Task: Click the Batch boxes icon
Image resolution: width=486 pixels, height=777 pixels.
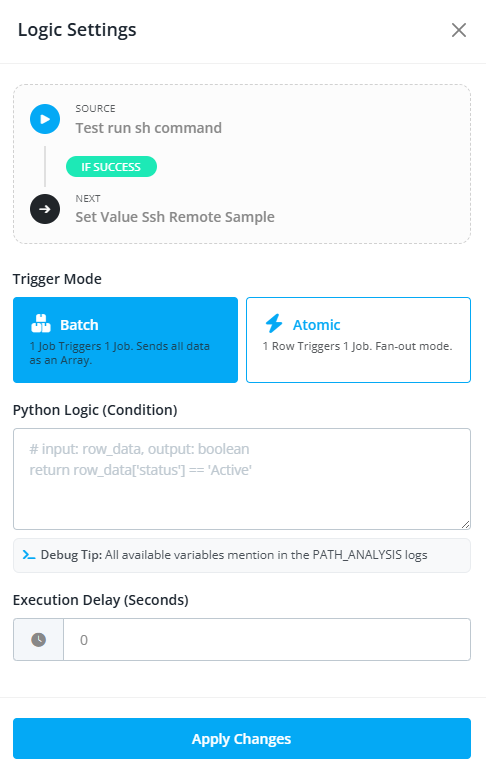Action: [x=41, y=324]
